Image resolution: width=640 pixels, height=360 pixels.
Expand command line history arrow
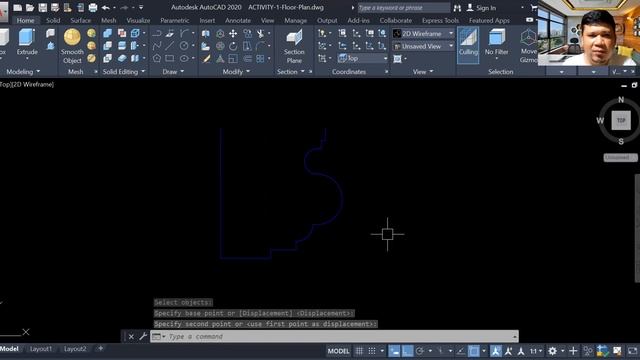(x=515, y=337)
